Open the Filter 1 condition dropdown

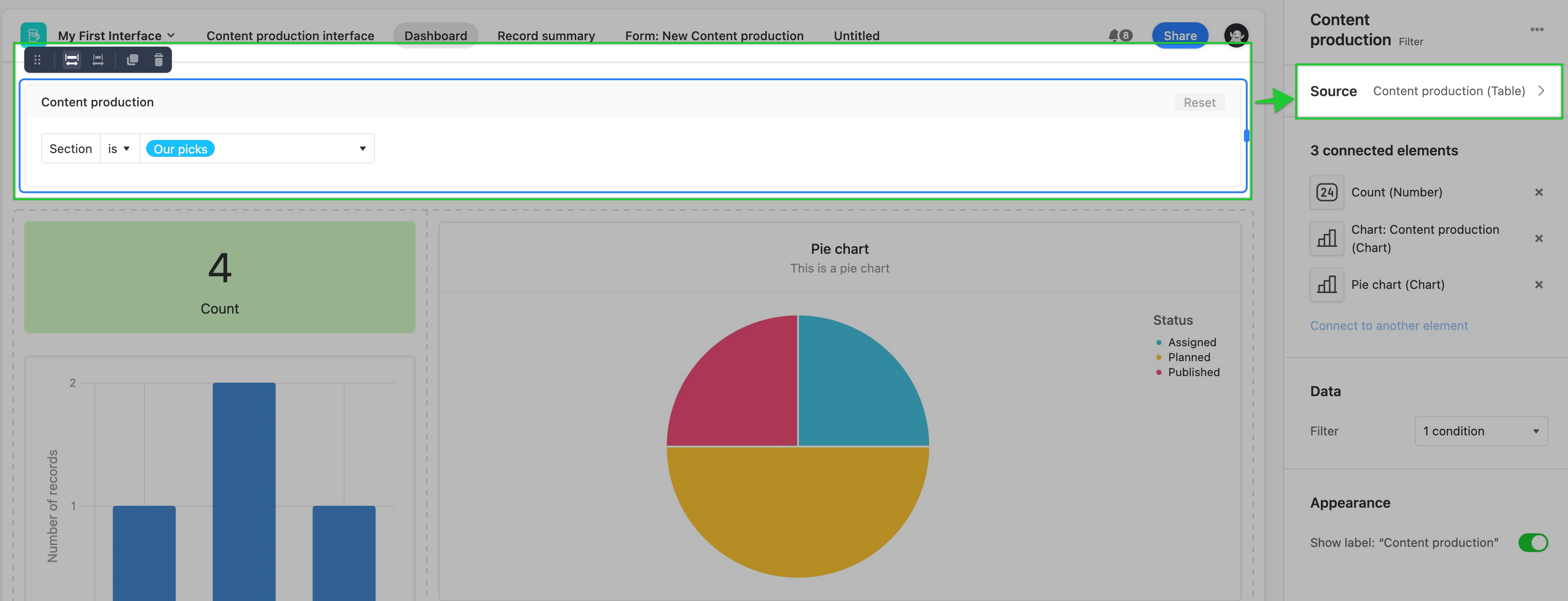click(1481, 431)
